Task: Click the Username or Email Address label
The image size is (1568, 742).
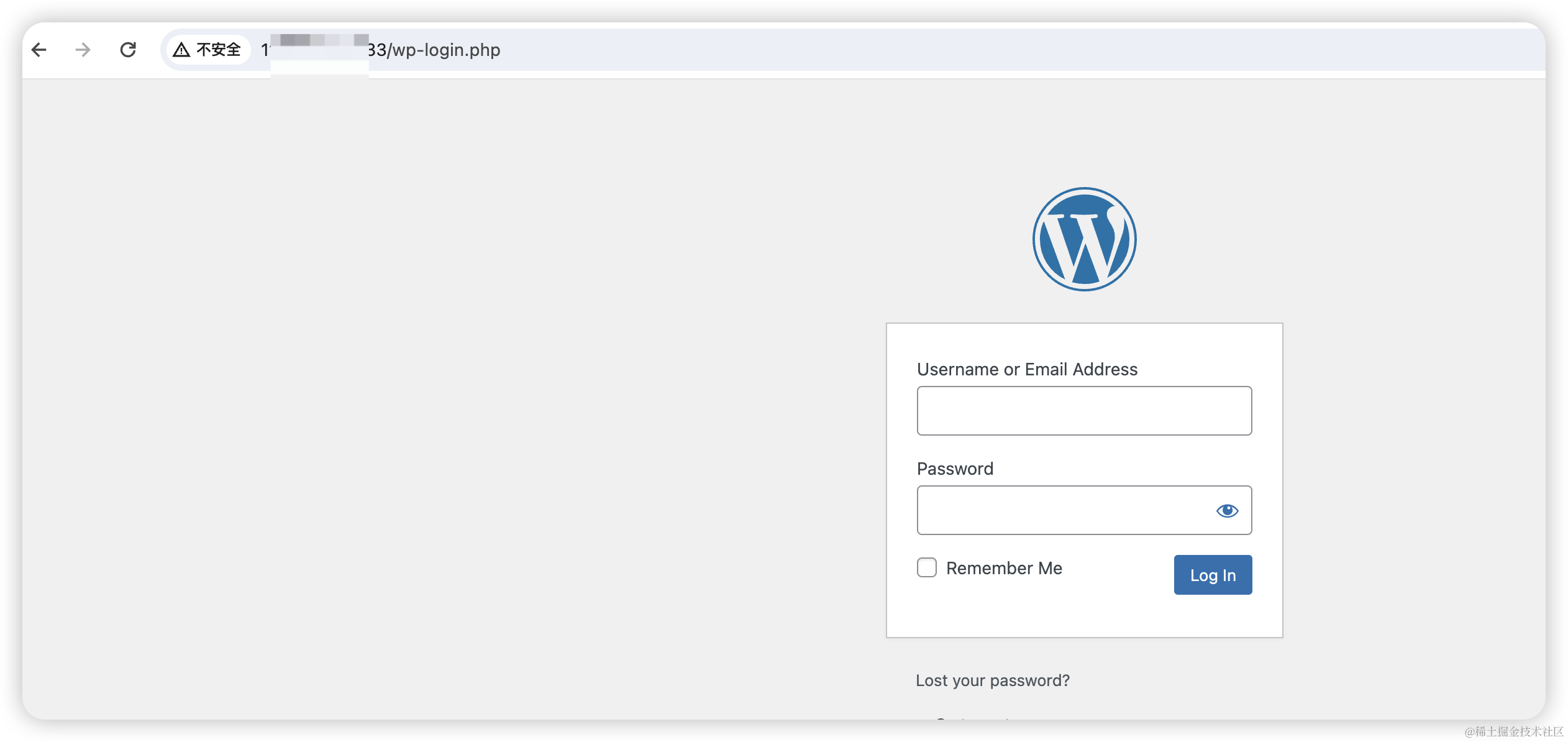Action: [x=1027, y=369]
